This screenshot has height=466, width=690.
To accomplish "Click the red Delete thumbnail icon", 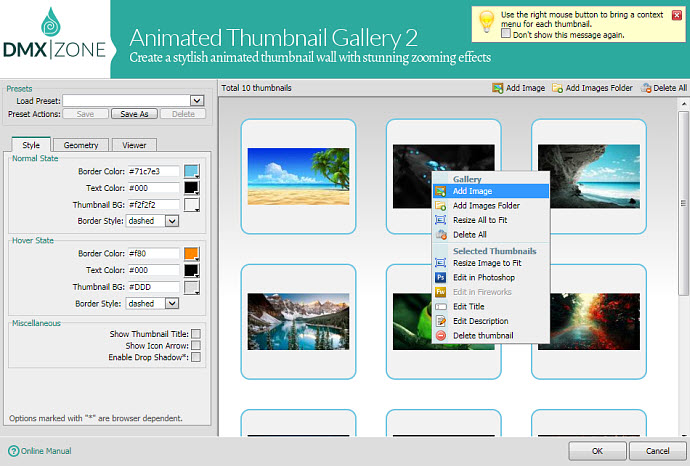I will pyautogui.click(x=440, y=335).
